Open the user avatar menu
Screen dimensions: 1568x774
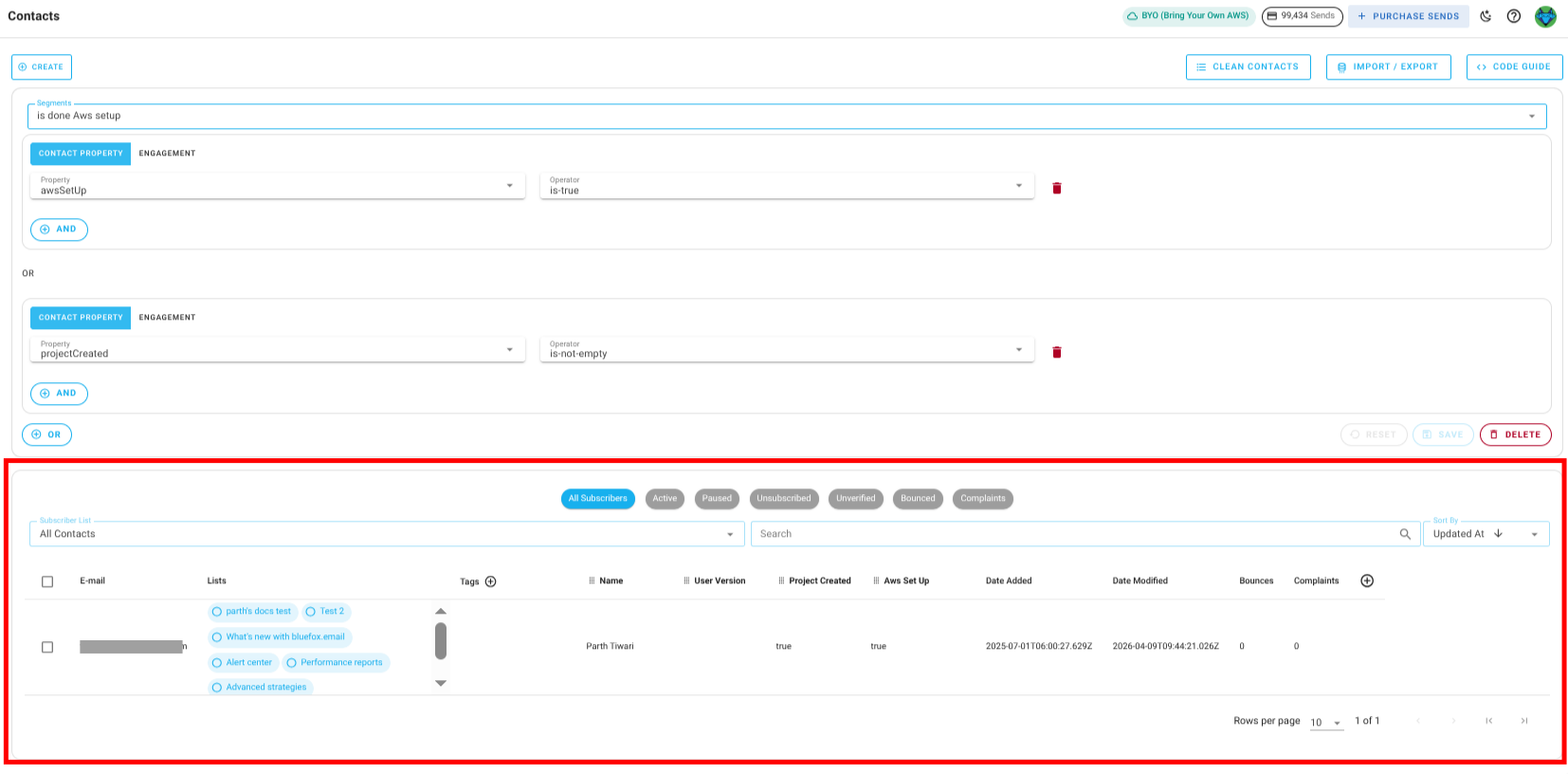click(1545, 16)
